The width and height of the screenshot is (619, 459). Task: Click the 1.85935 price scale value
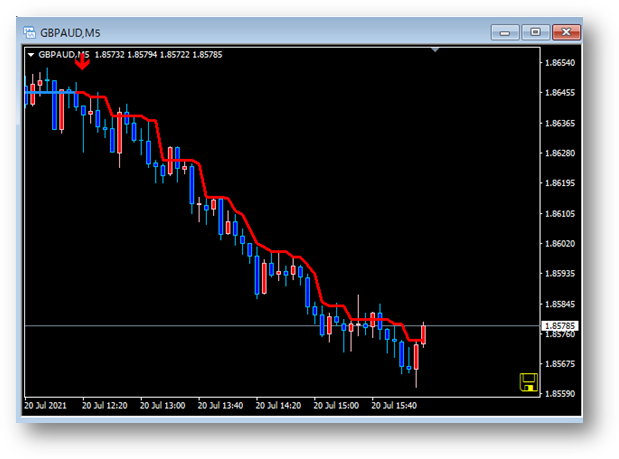(x=560, y=274)
